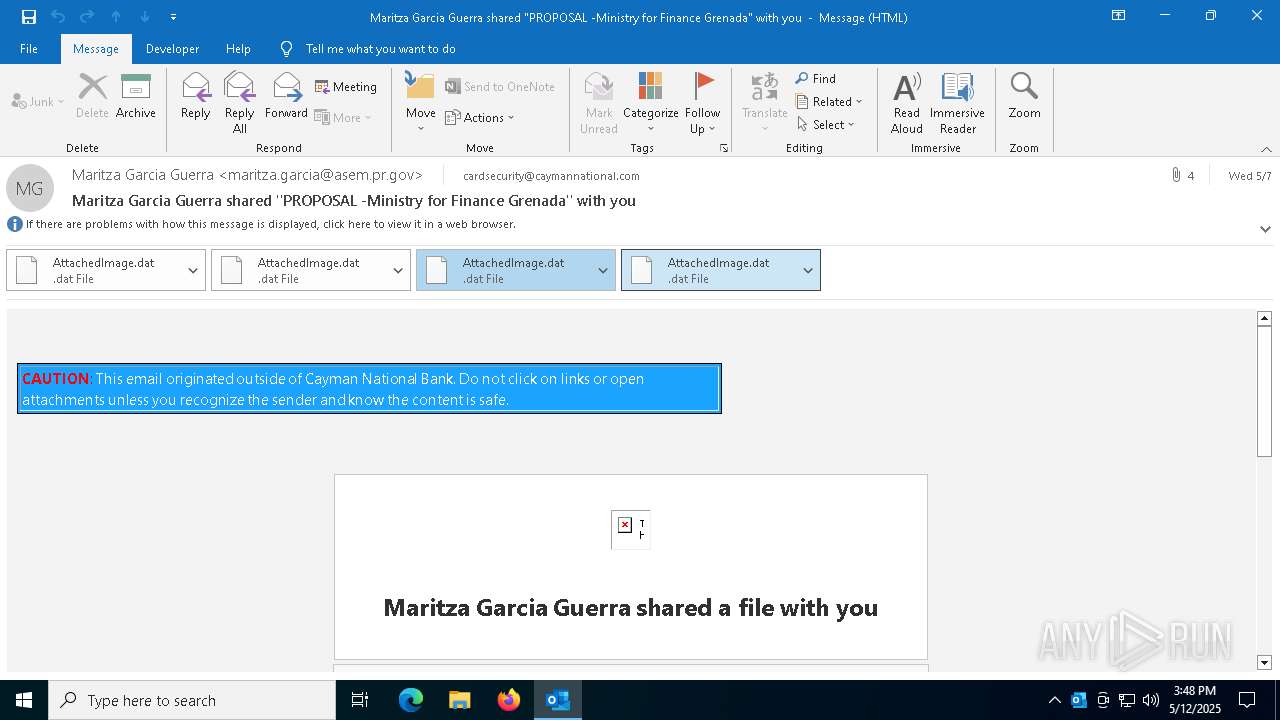Open dropdown of third AttachedImage.dat attachment

click(603, 270)
